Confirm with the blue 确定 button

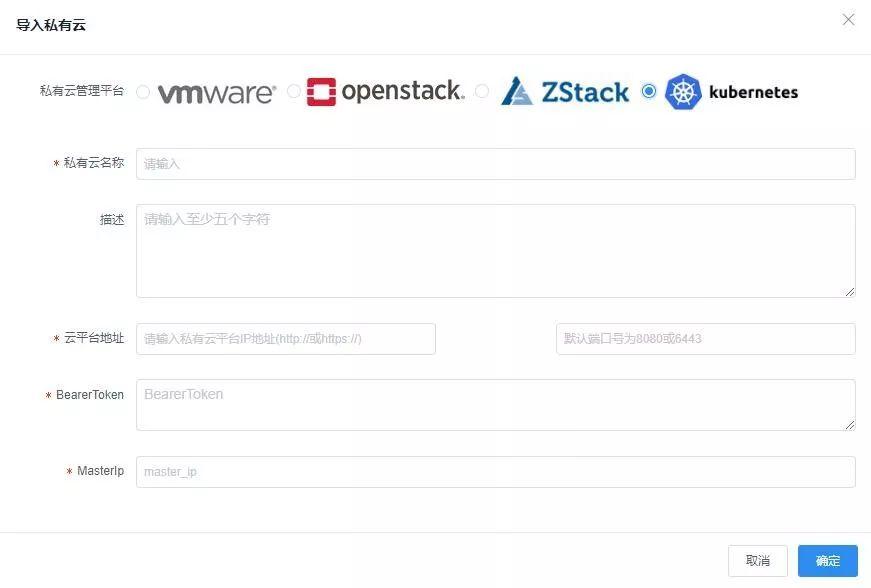(x=827, y=561)
